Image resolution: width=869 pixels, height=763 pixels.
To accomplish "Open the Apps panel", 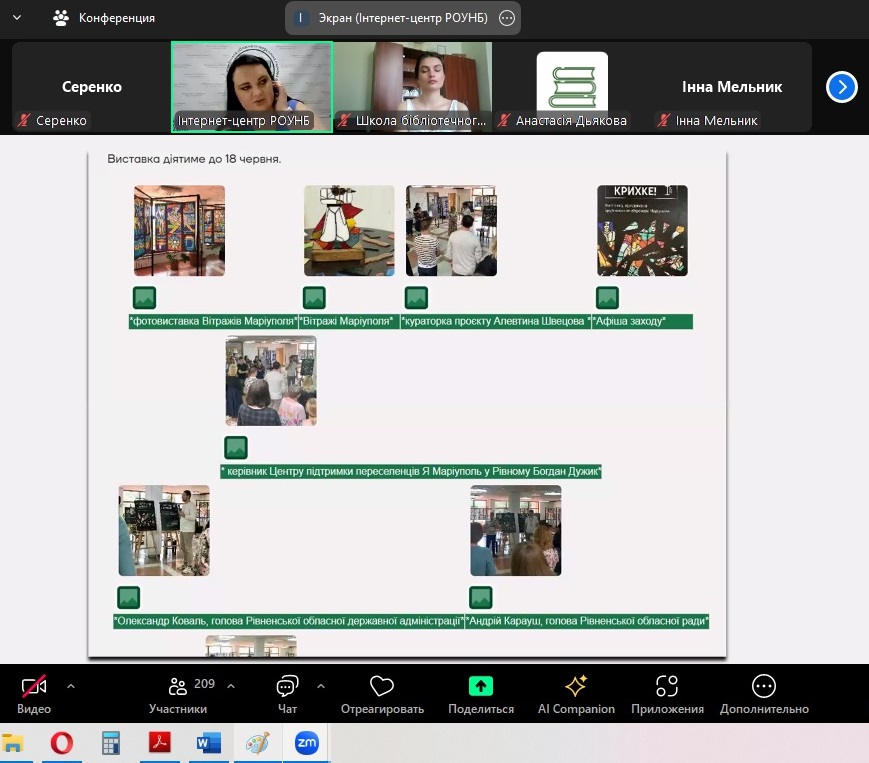I will (667, 687).
